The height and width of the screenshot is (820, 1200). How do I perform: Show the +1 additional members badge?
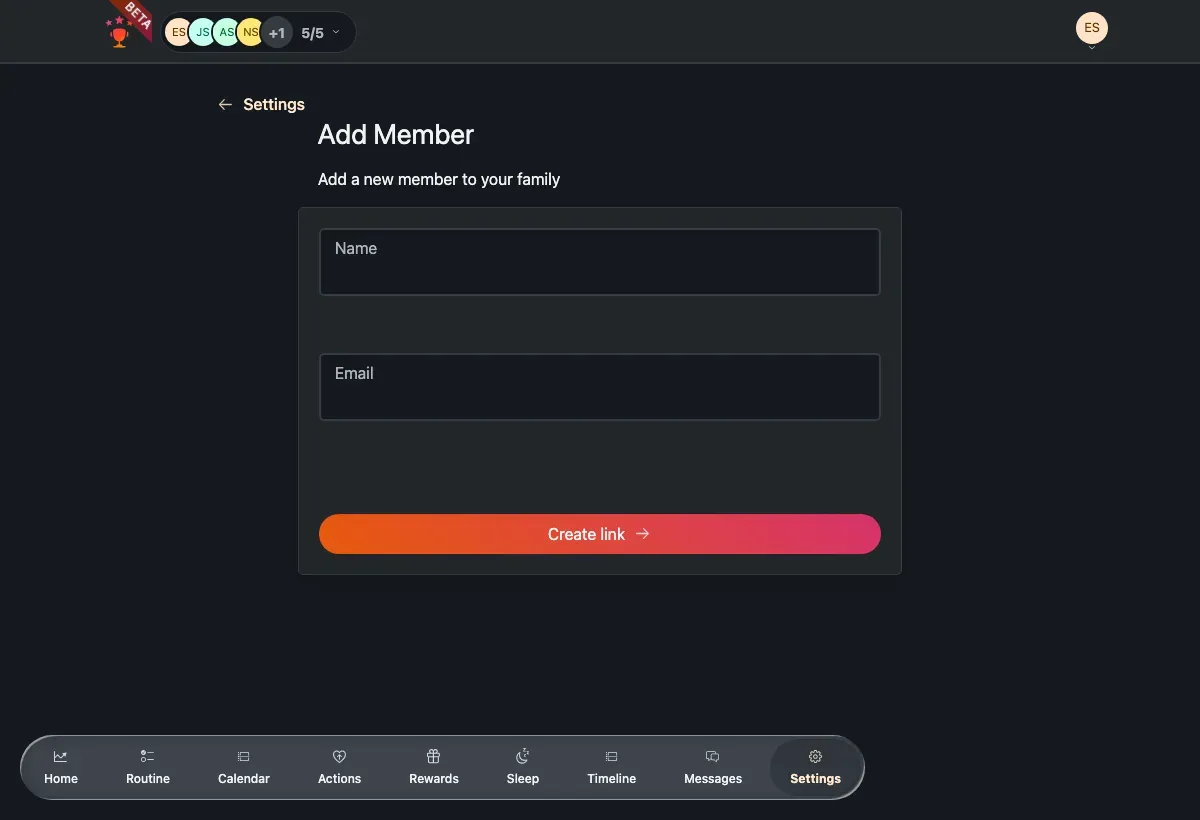tap(277, 33)
